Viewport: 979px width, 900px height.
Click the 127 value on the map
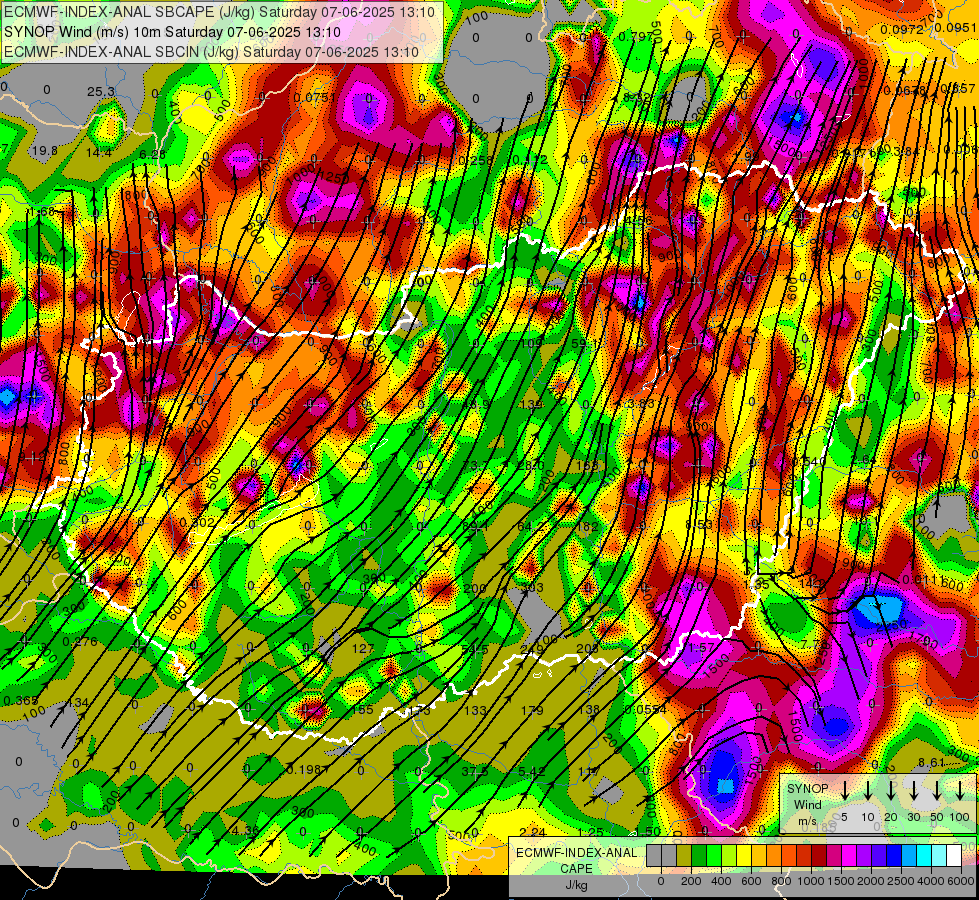tap(363, 648)
